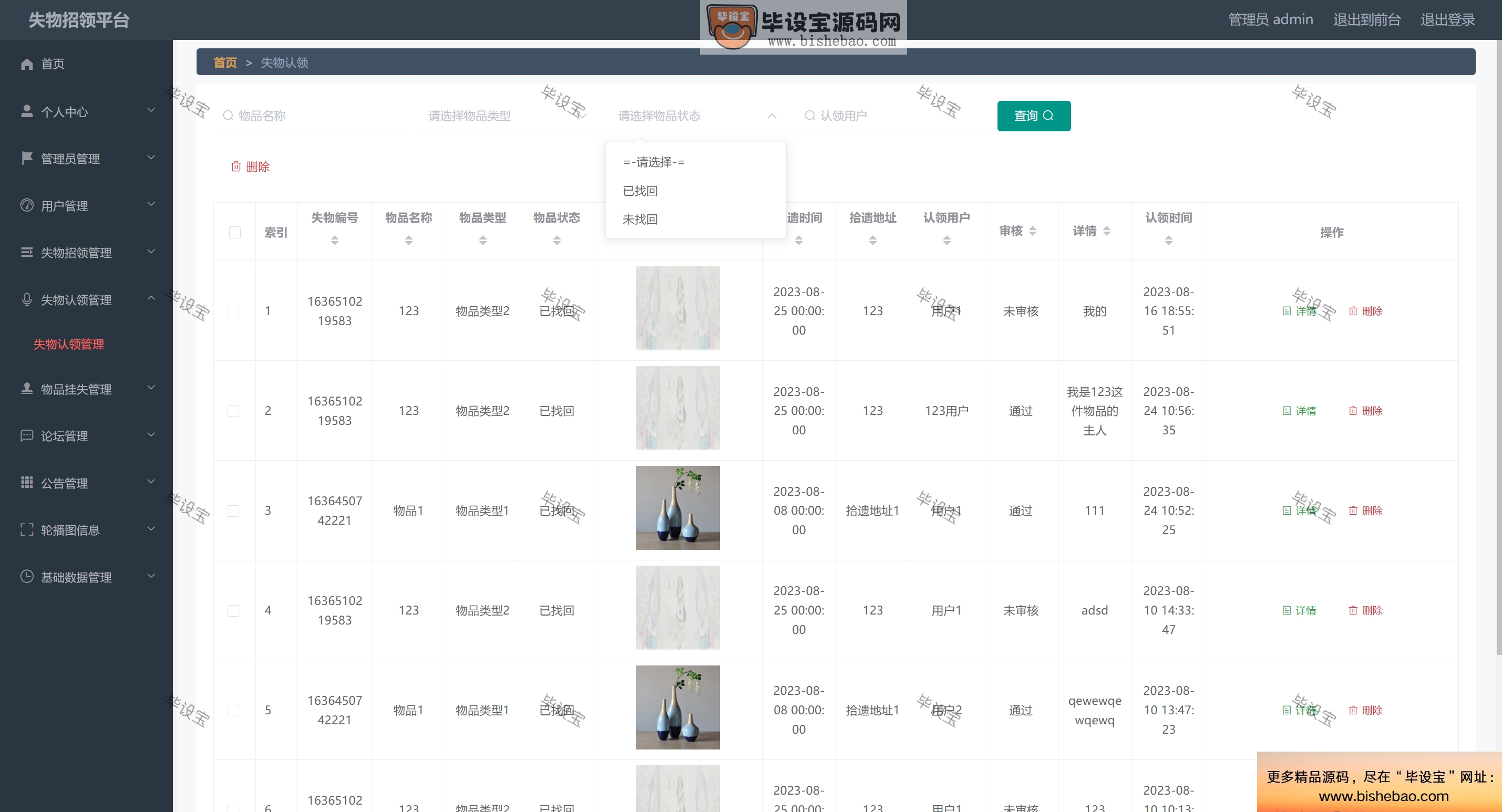The height and width of the screenshot is (812, 1502).
Task: Check the checkbox for row 5
Action: click(x=233, y=710)
